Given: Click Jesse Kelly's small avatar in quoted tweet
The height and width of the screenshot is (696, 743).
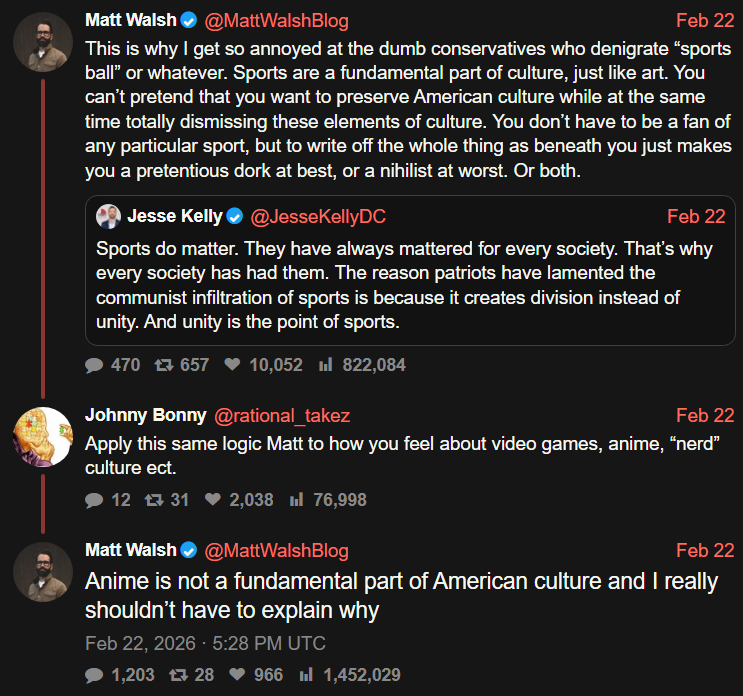Looking at the screenshot, I should click(x=108, y=217).
